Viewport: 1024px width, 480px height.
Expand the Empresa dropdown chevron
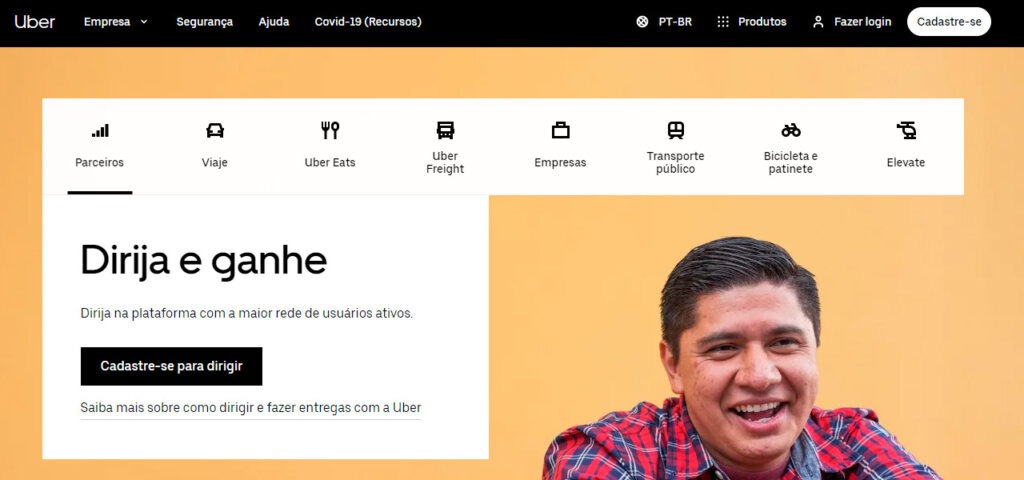click(x=144, y=22)
